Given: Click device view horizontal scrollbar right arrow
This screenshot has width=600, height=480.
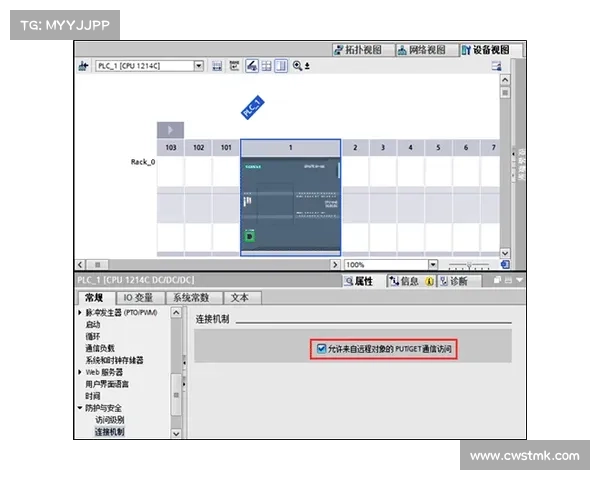Looking at the screenshot, I should point(335,264).
